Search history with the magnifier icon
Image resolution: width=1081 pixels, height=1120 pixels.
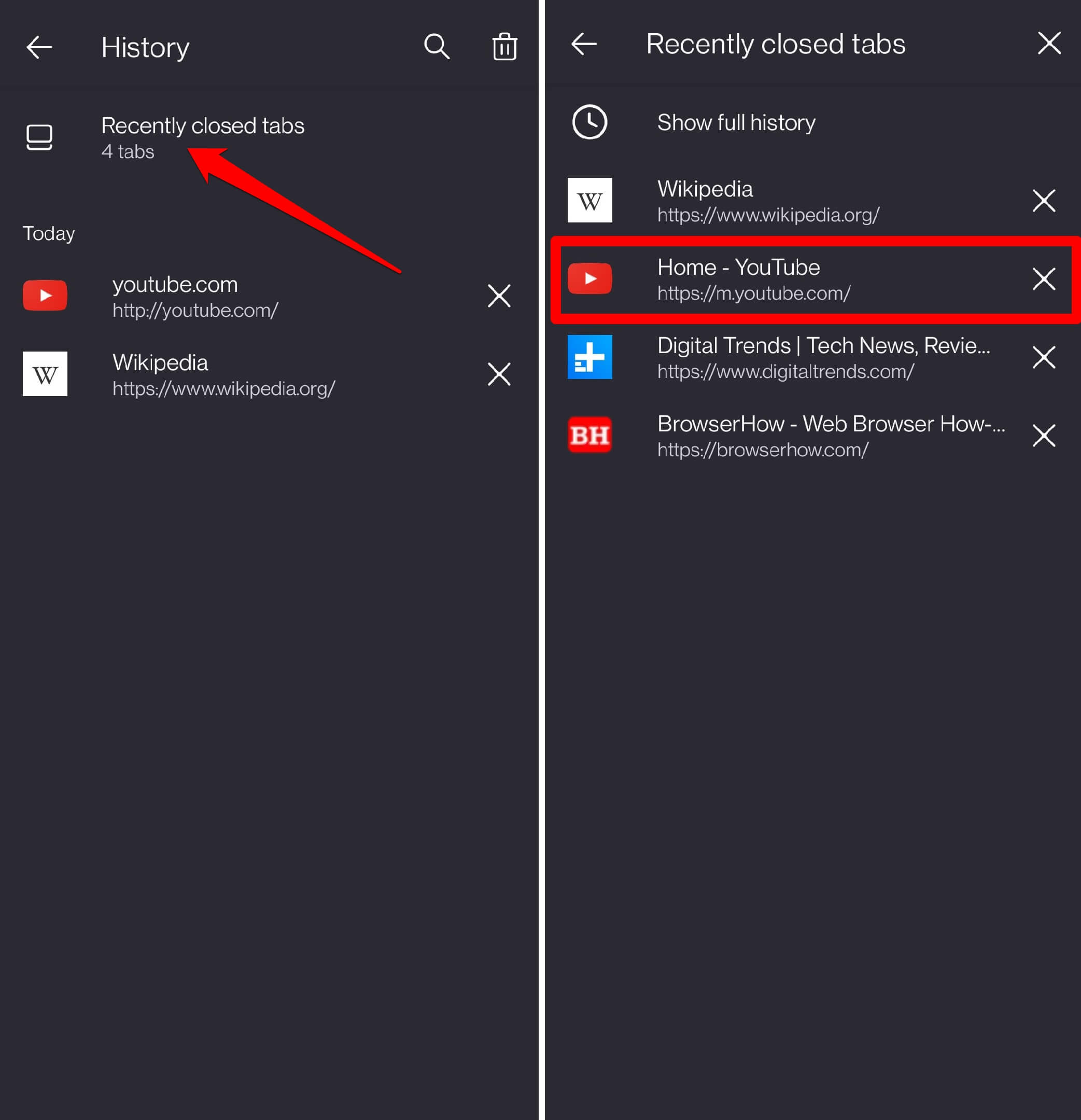click(437, 46)
